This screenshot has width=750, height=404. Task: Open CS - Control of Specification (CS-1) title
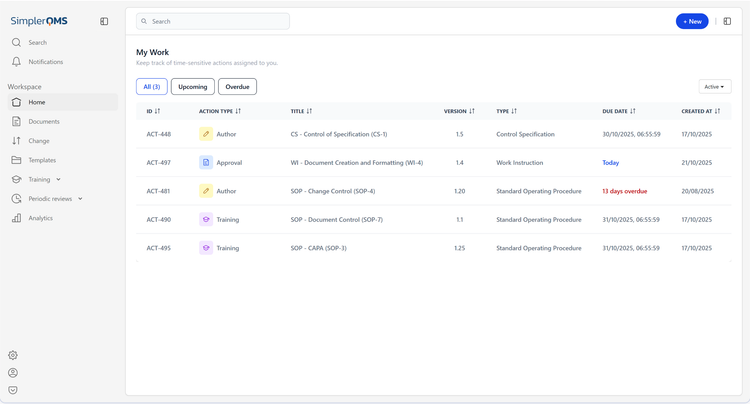click(x=339, y=134)
